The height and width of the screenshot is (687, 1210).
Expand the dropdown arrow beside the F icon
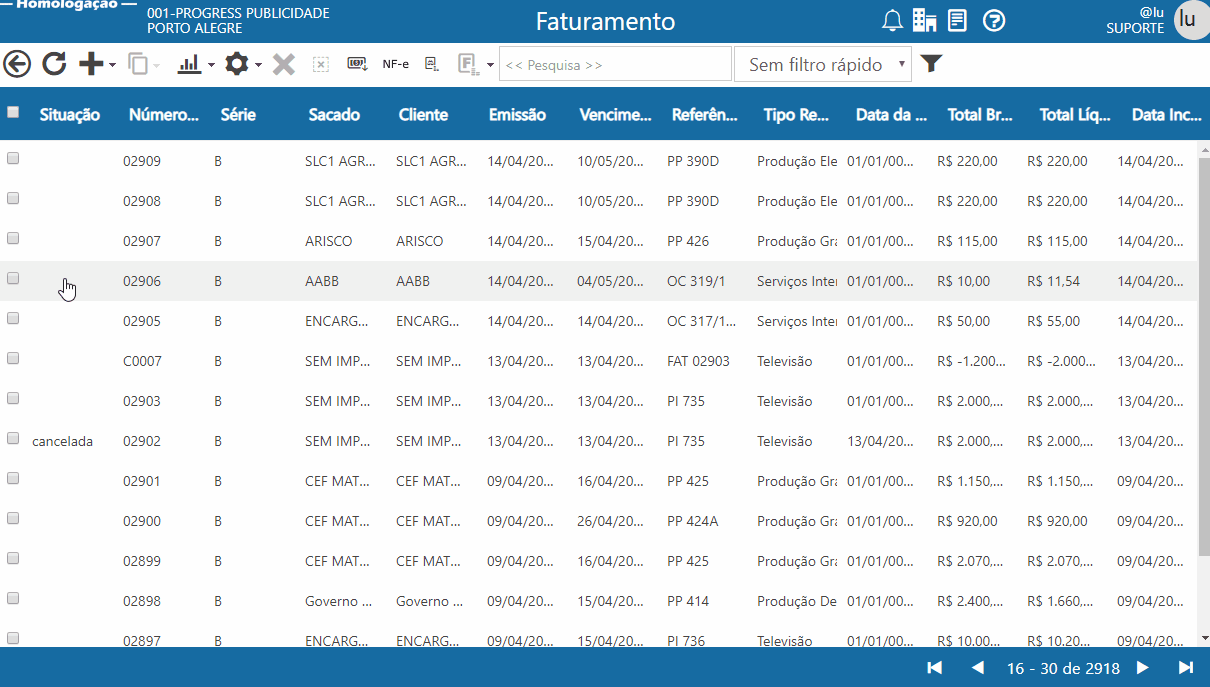pos(490,65)
